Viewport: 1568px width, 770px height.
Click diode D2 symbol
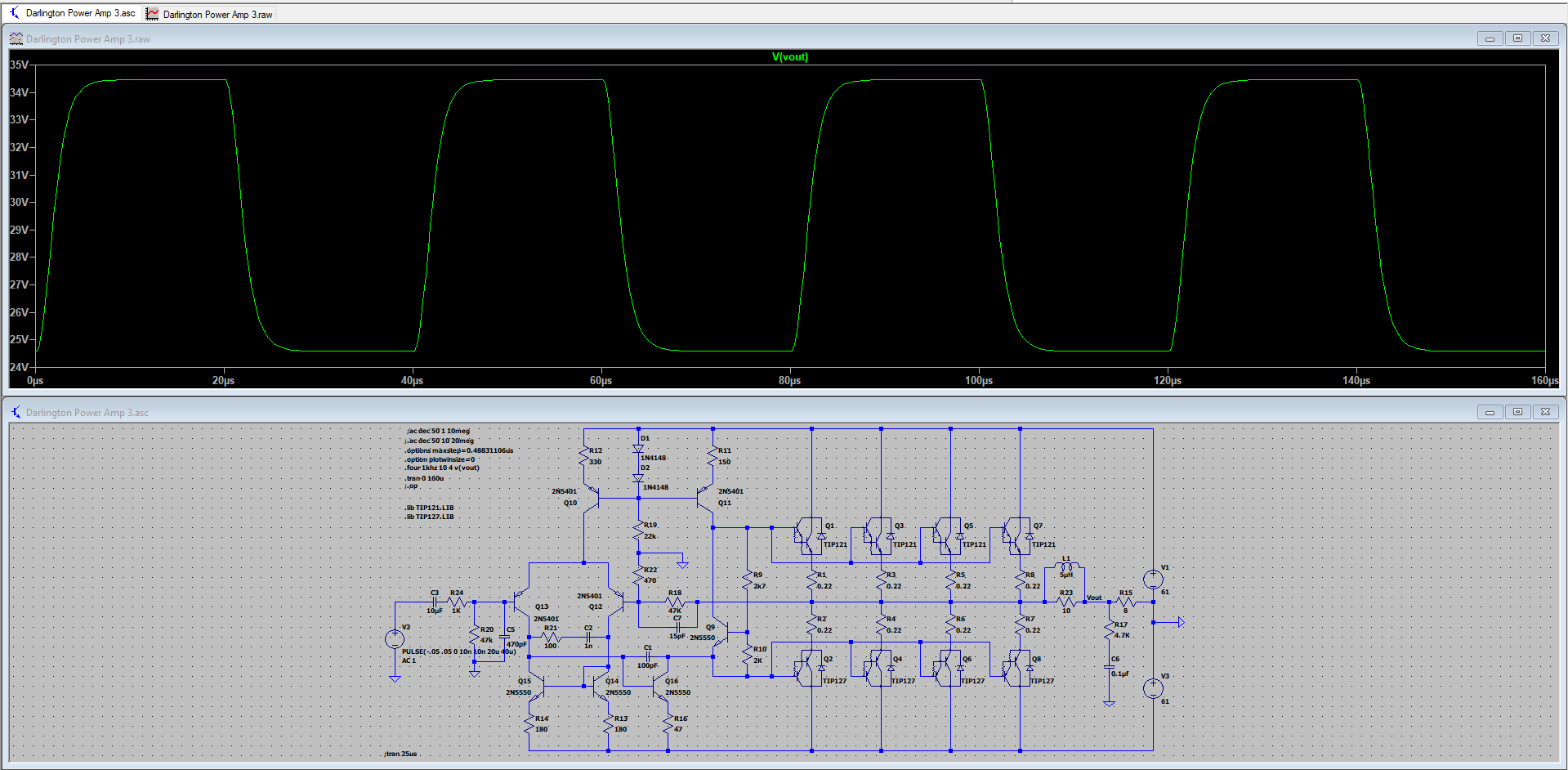638,478
